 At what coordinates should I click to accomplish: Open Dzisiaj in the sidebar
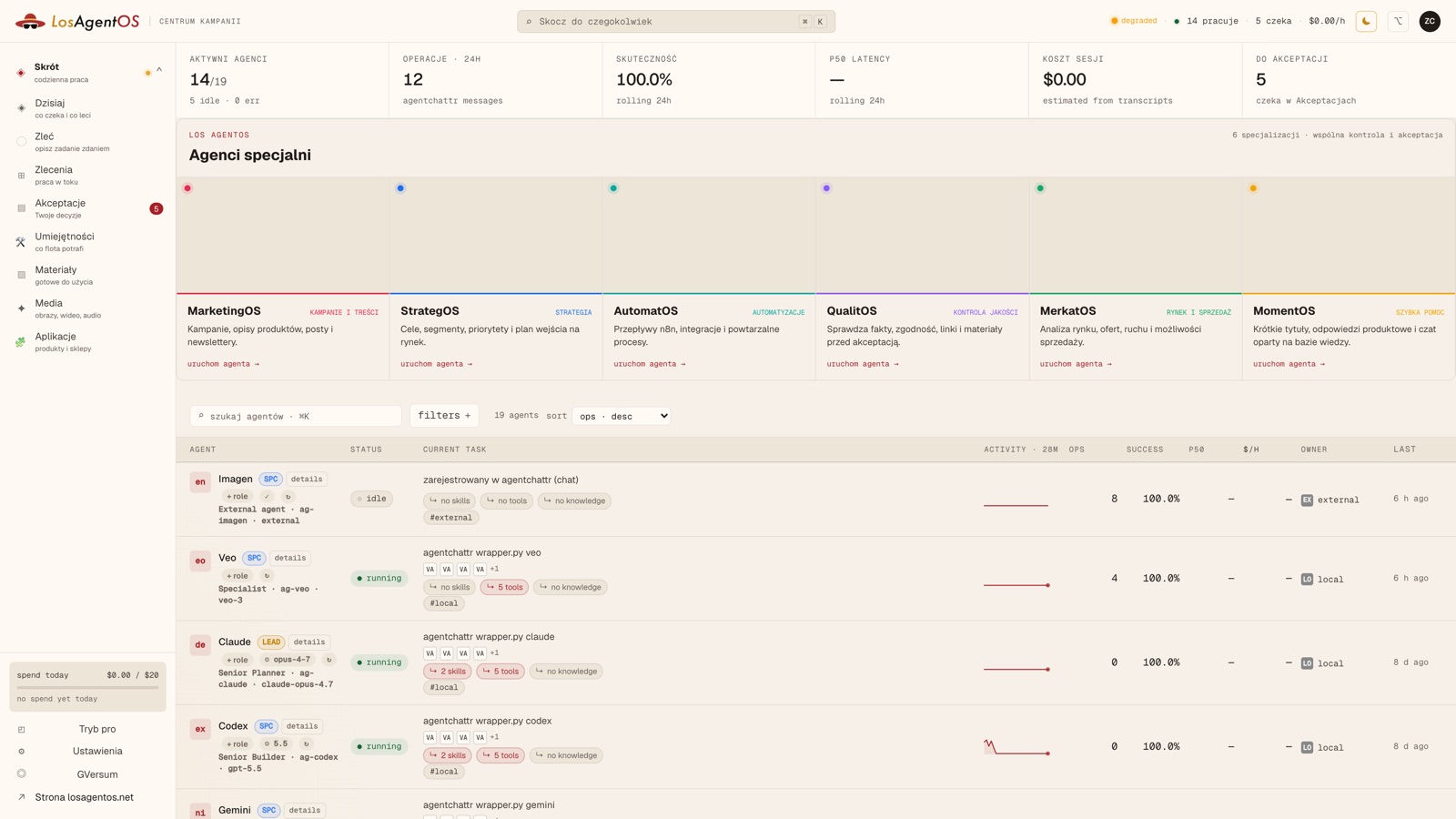coord(88,108)
